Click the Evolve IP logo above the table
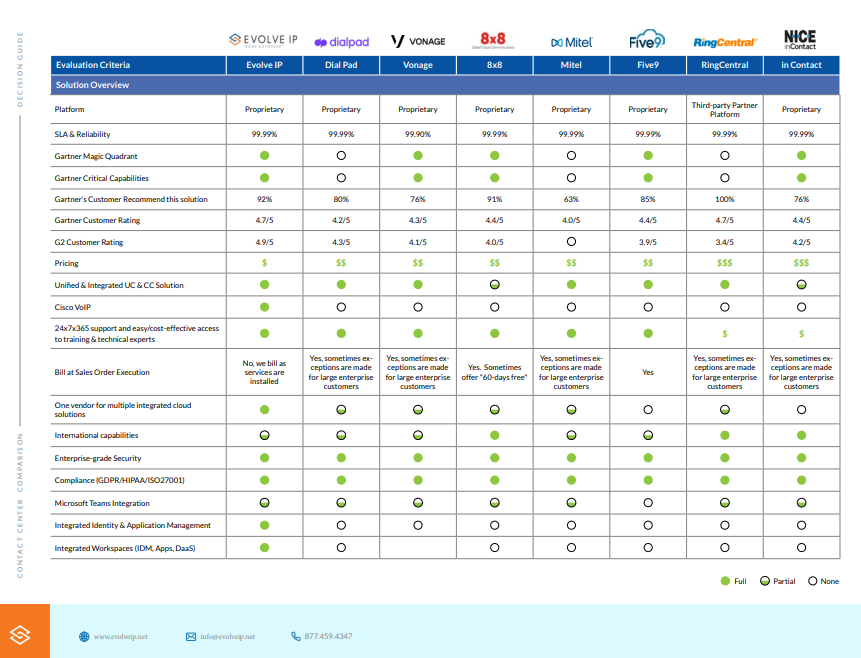The image size is (861, 658). point(263,40)
